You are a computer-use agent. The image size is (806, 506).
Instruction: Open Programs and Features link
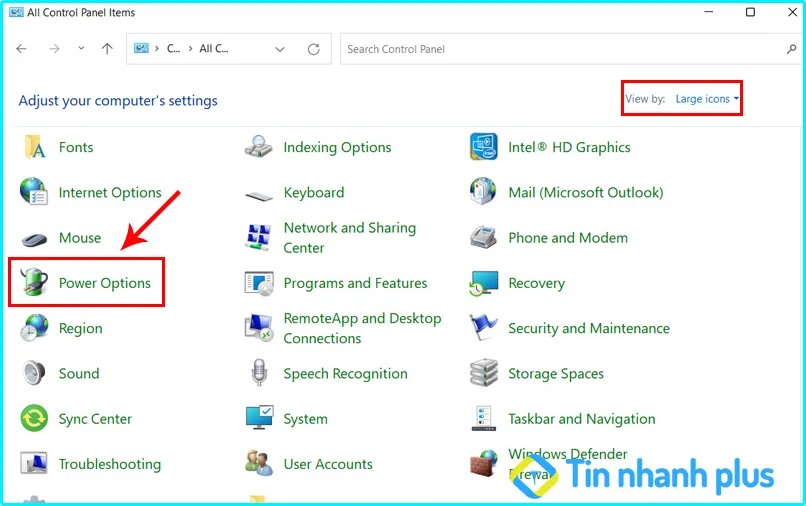point(355,283)
